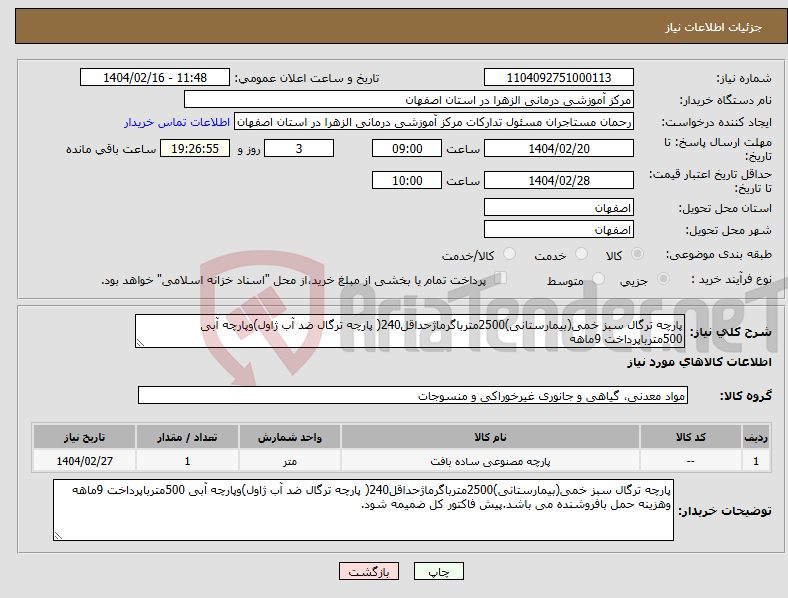
Task: Click the row number cell in goods table
Action: [756, 461]
